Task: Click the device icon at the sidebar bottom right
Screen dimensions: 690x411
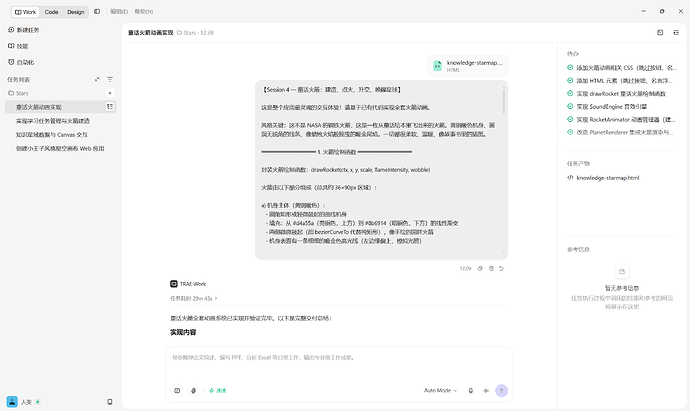Action: [110, 402]
